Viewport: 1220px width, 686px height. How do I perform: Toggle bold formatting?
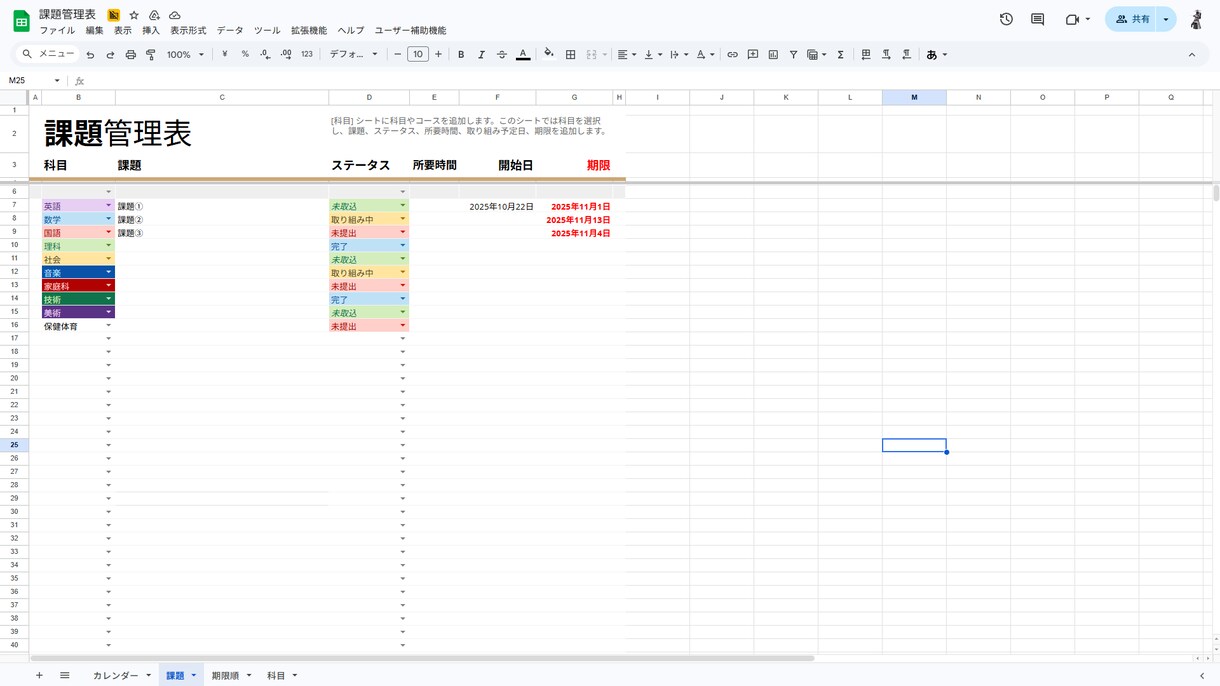coord(461,55)
